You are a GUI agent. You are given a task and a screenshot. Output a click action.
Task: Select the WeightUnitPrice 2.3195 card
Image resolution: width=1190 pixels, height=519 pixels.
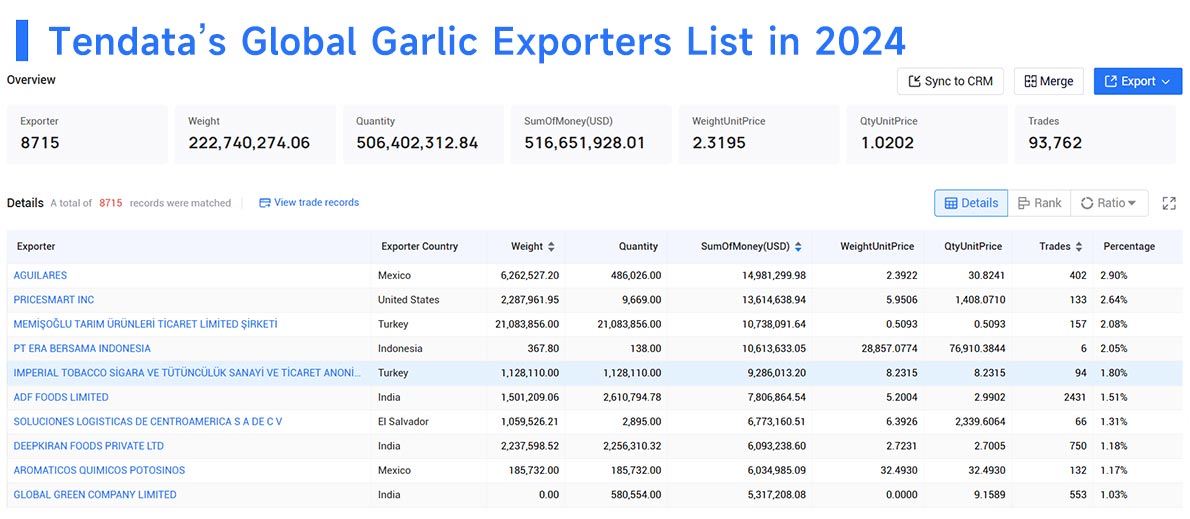(x=759, y=134)
